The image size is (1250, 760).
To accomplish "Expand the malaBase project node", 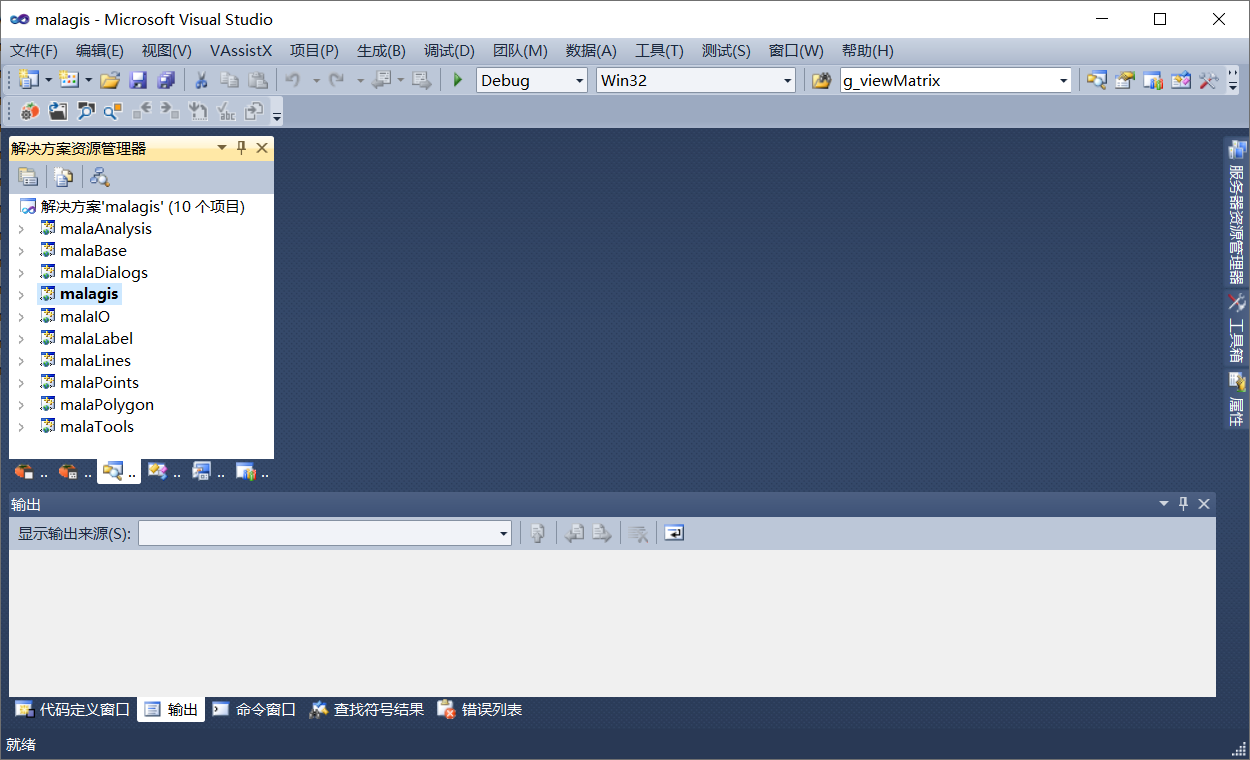I will click(x=21, y=251).
